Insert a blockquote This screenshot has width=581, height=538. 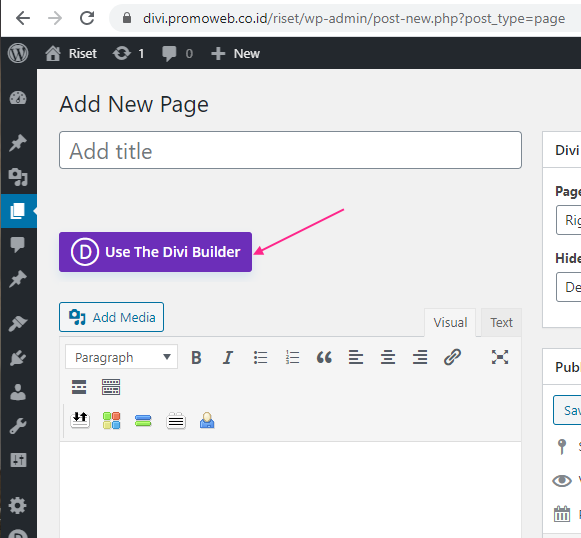tap(324, 358)
